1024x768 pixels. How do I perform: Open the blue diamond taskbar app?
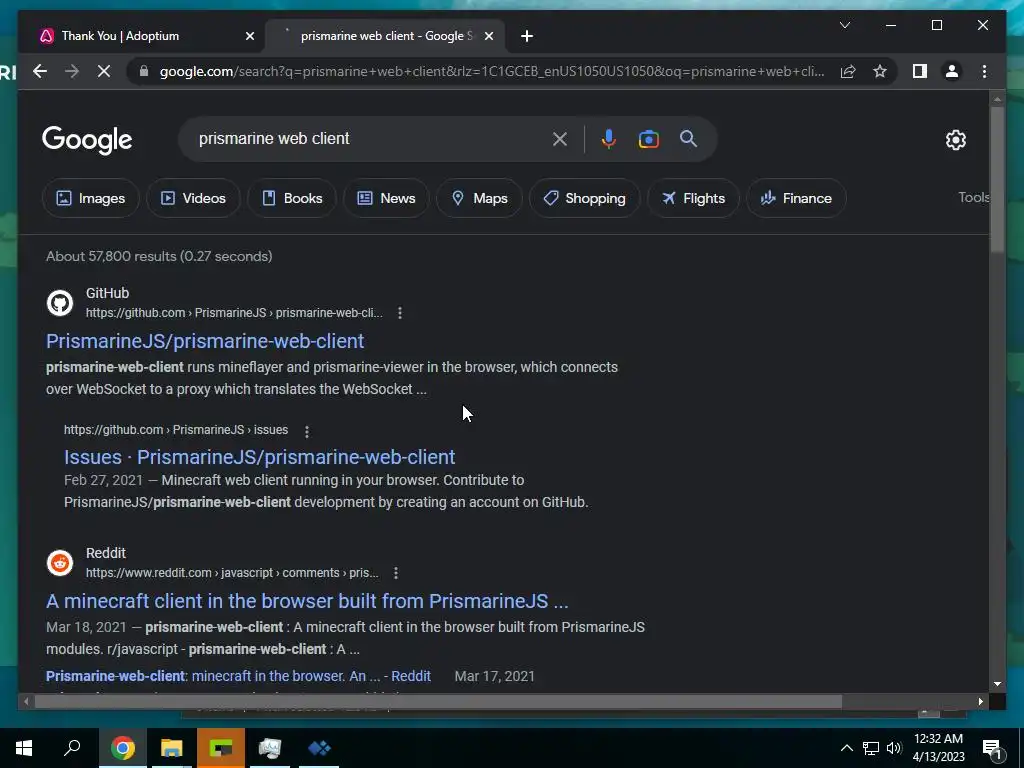pyautogui.click(x=319, y=748)
